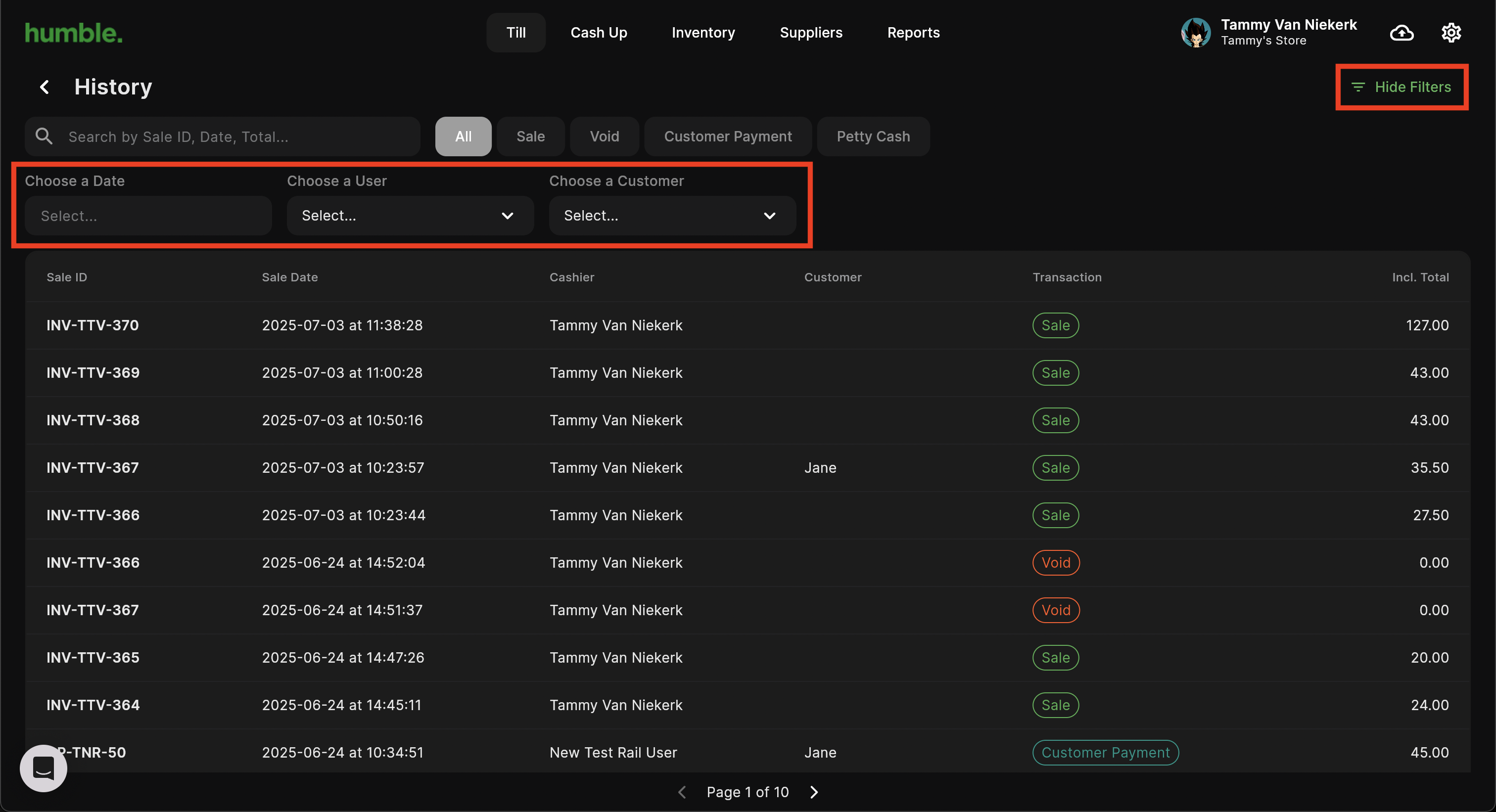
Task: Filter history by Sale
Action: click(530, 136)
